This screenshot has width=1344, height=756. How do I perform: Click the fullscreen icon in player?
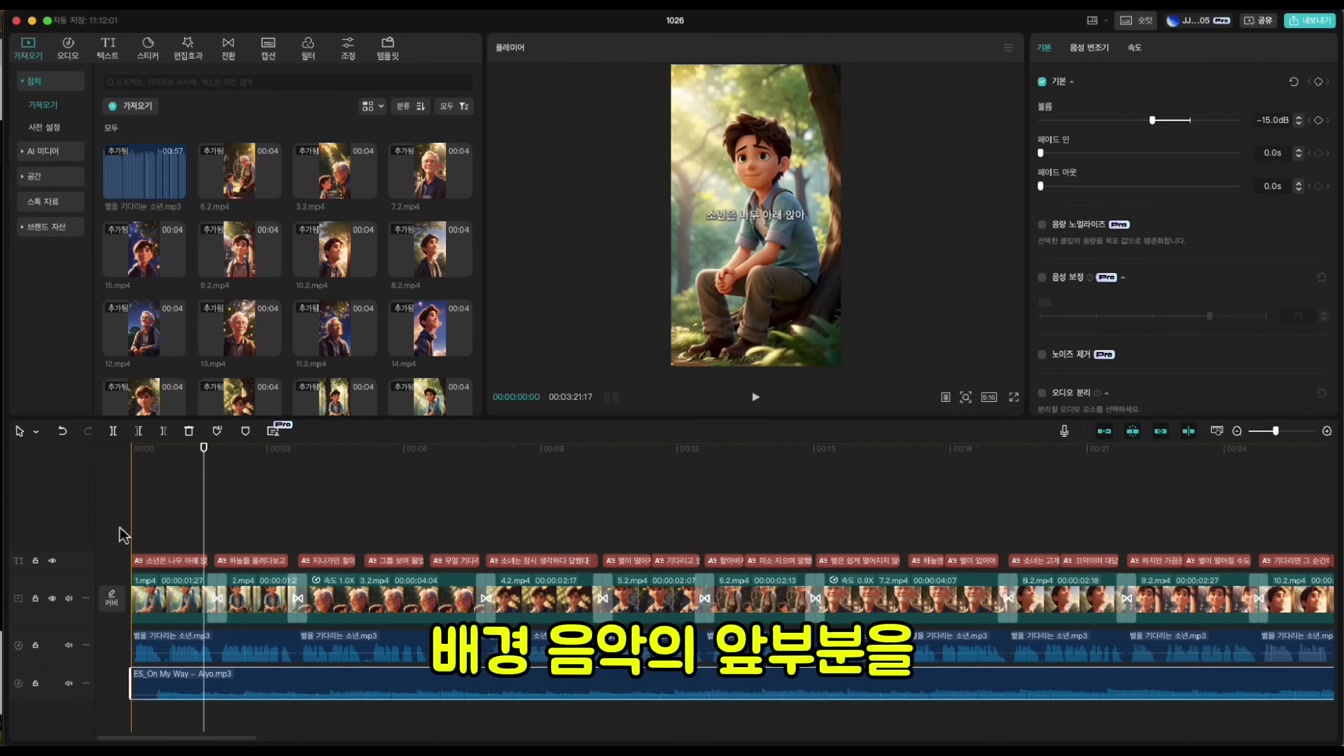pos(1013,397)
